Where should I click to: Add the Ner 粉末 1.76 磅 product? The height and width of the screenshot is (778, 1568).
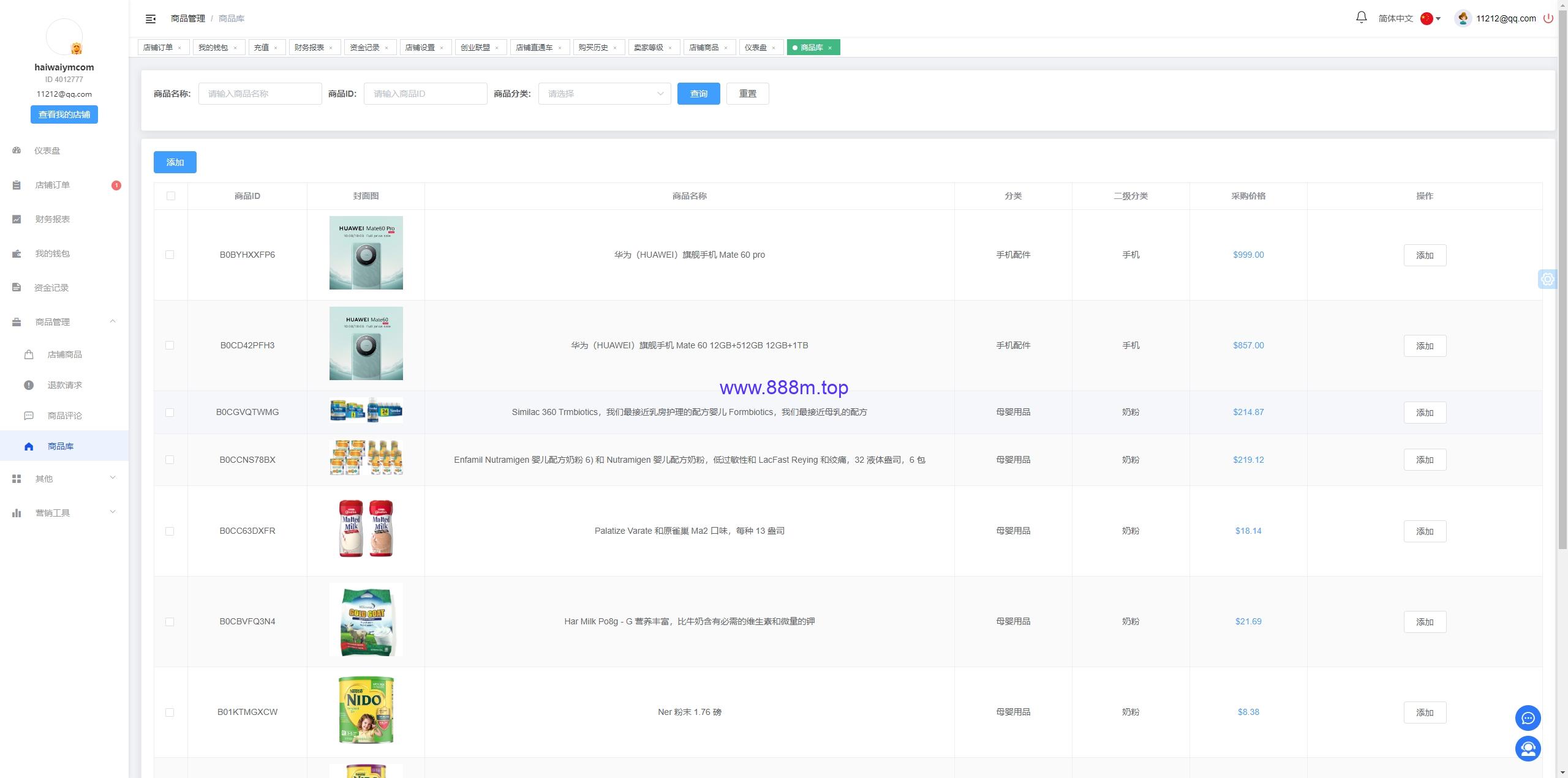point(1425,713)
